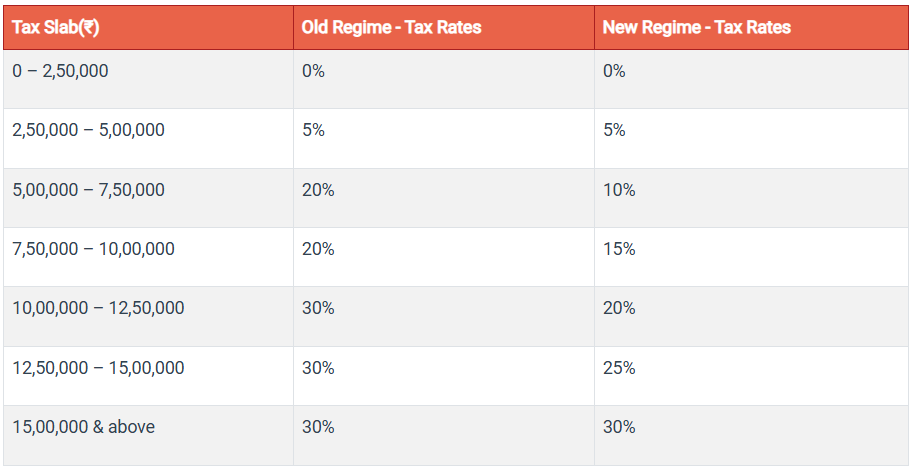Click Old Regime rate for 10,00,000 – 12,50,000

(x=318, y=308)
